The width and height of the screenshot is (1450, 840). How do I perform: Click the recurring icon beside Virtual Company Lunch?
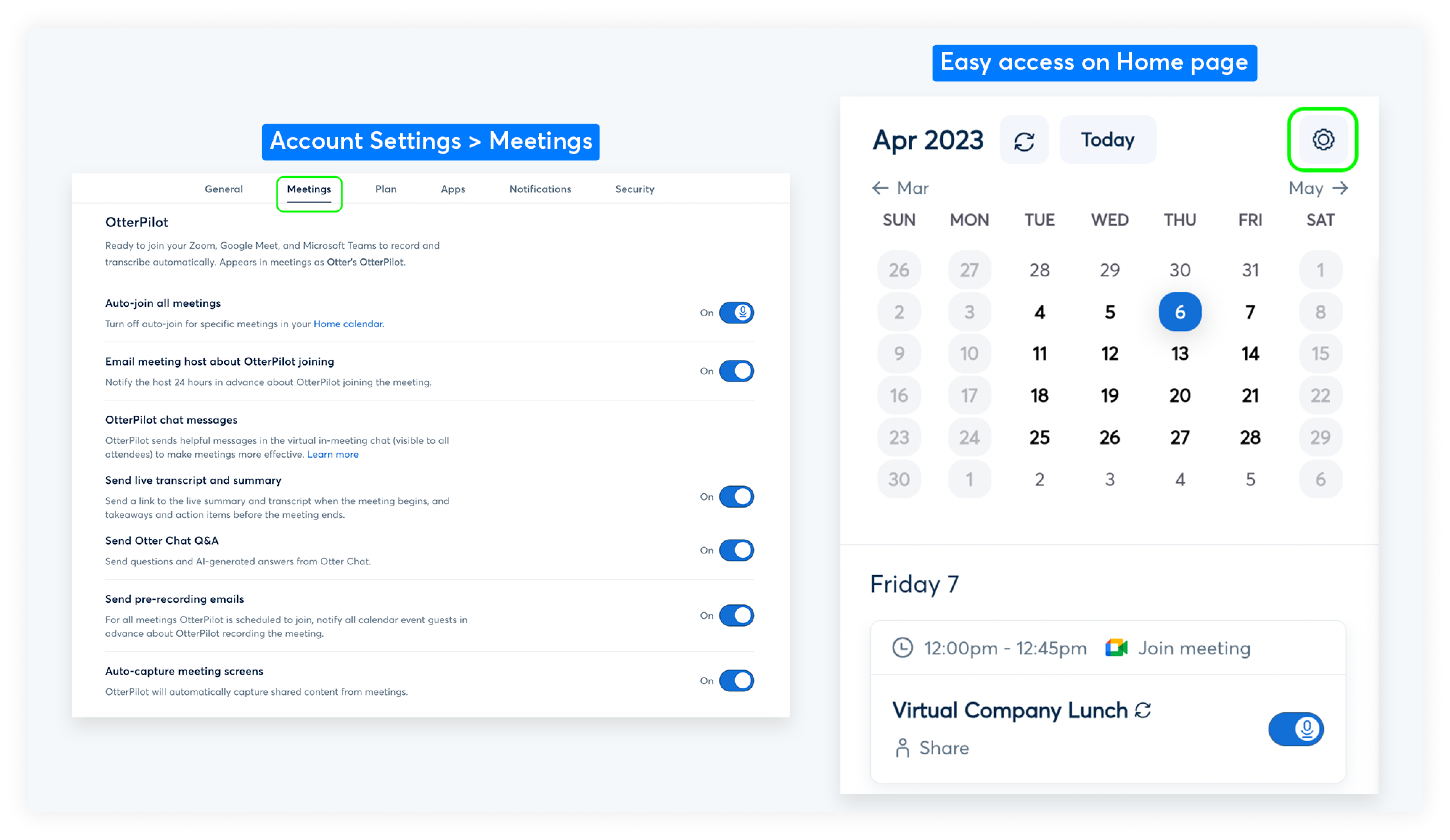1143,710
